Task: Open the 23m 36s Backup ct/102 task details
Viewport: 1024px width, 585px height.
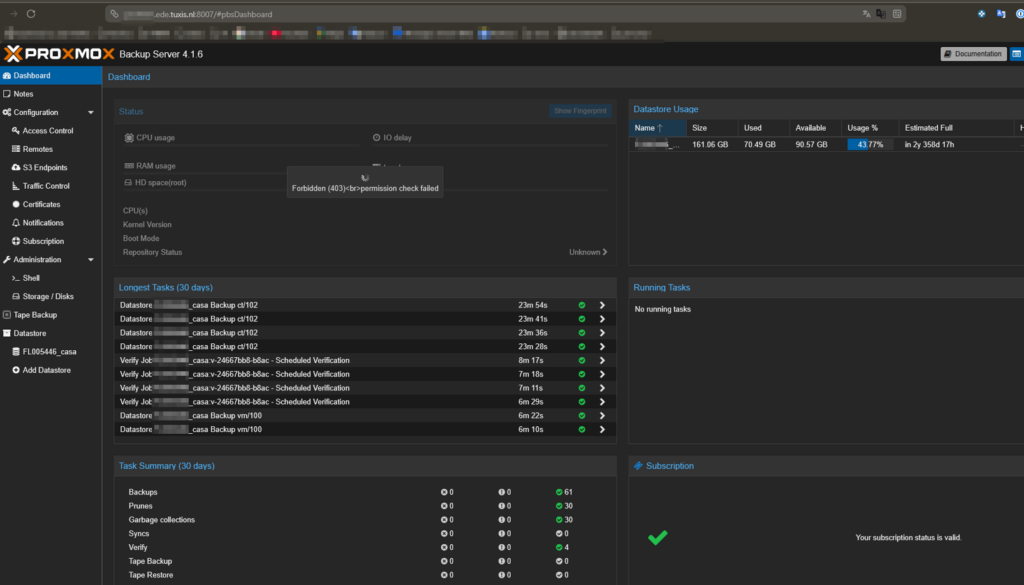Action: 602,332
